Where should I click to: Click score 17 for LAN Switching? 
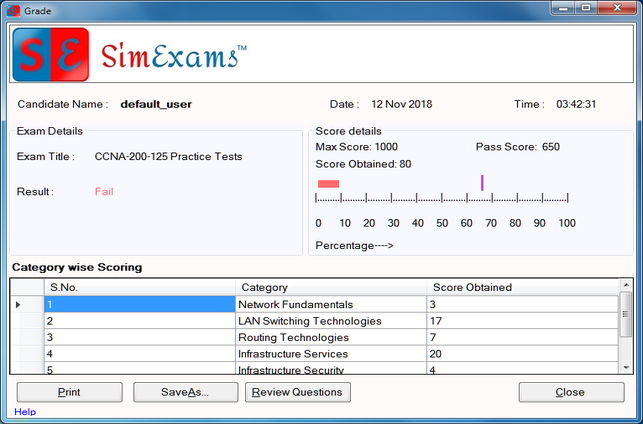522,321
